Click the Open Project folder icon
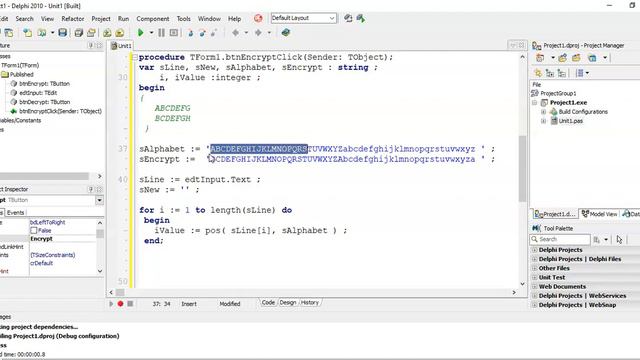Image resolution: width=640 pixels, height=360 pixels. (91, 33)
